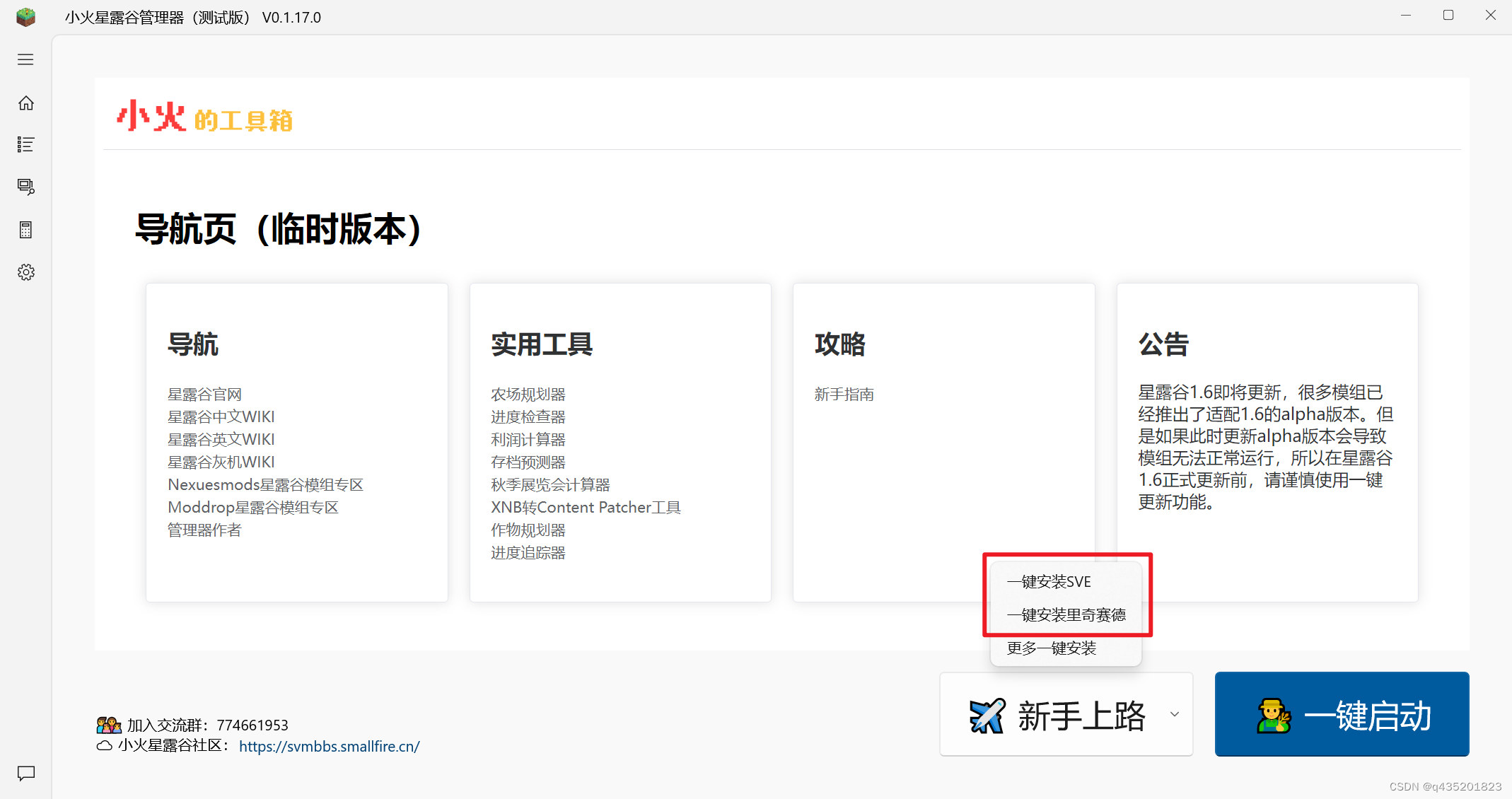Click the app logo in title bar
The width and height of the screenshot is (1512, 799).
click(x=25, y=16)
